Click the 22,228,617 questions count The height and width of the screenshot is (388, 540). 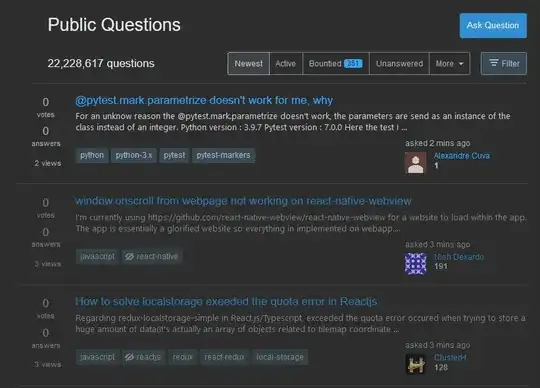coord(101,63)
